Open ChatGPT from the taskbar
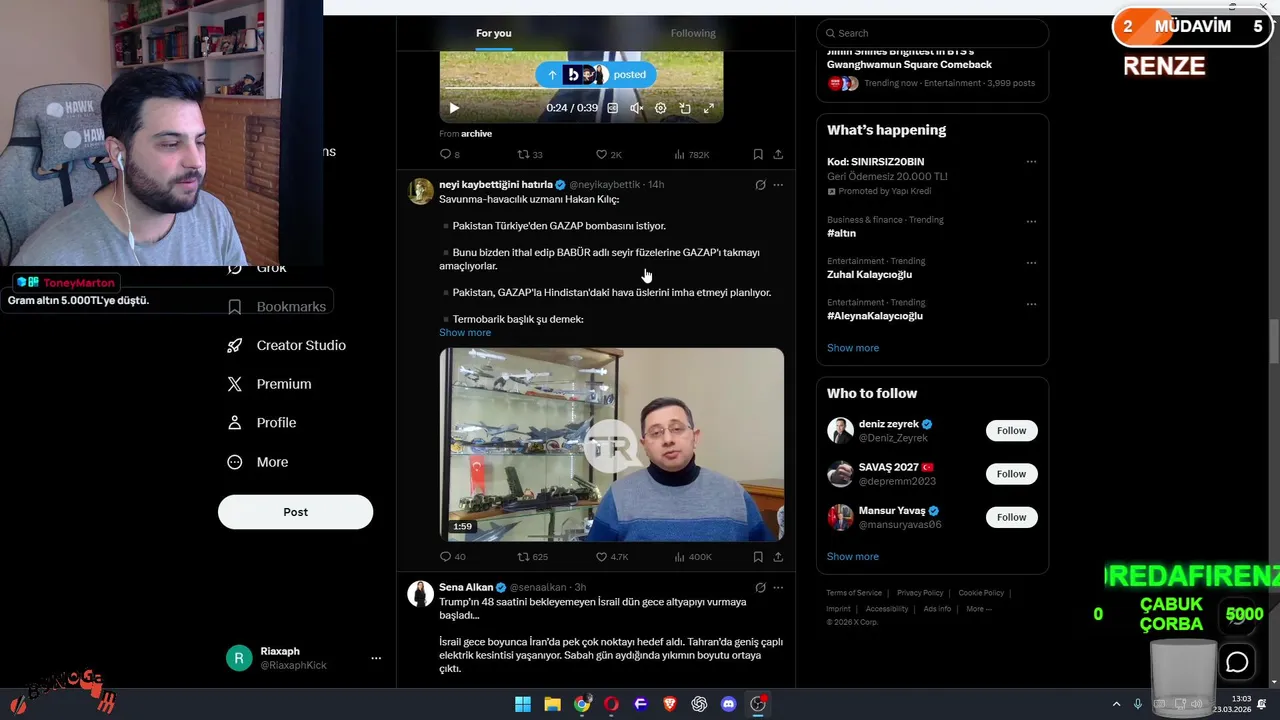The image size is (1280, 720). click(699, 704)
